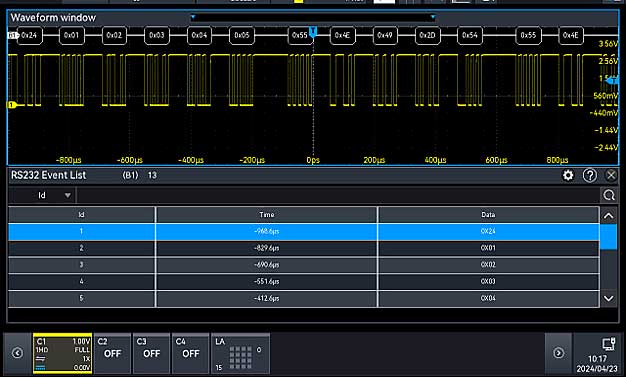The image size is (626, 377).
Task: Select decoded byte 0x03 on bus
Action: [156, 35]
